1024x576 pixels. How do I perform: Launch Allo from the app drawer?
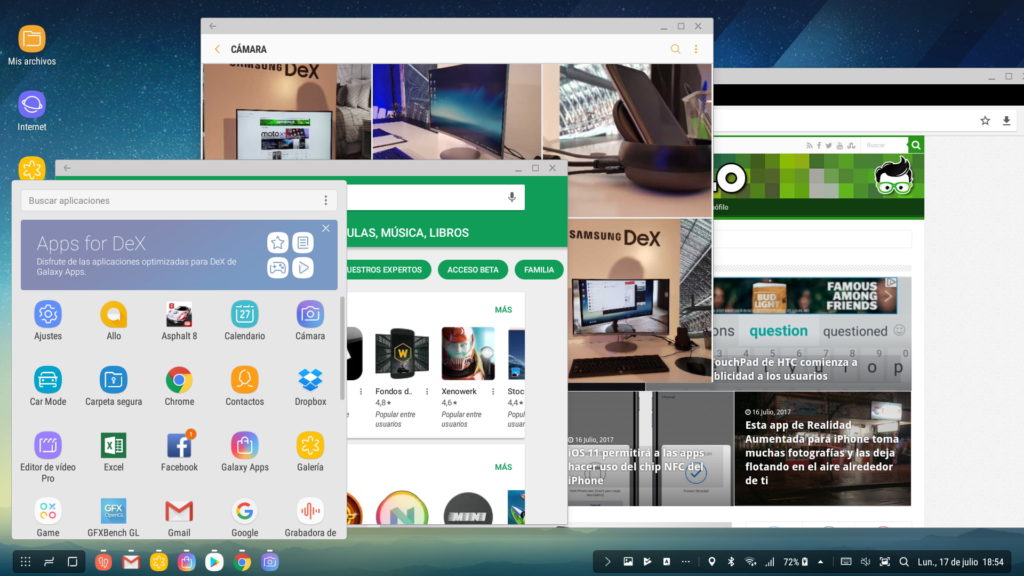pyautogui.click(x=114, y=314)
